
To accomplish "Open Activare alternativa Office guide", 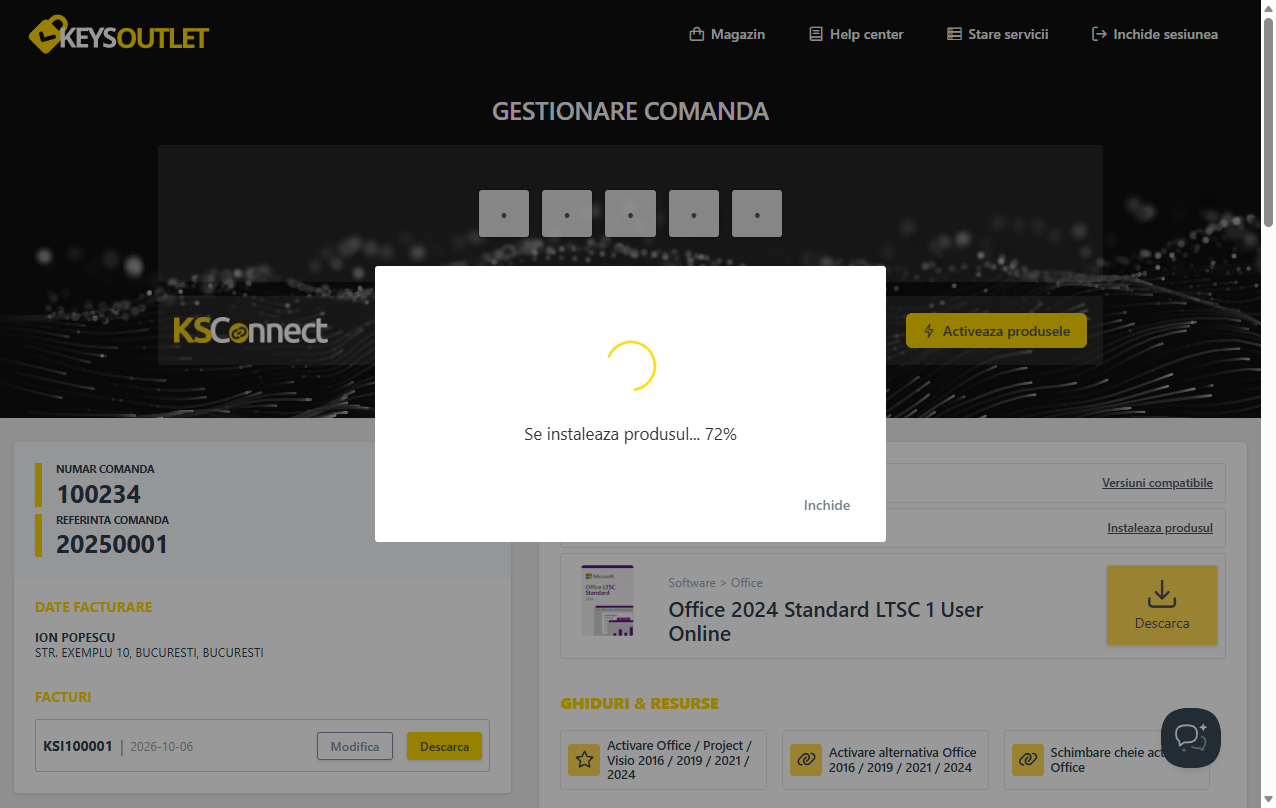I will click(885, 760).
